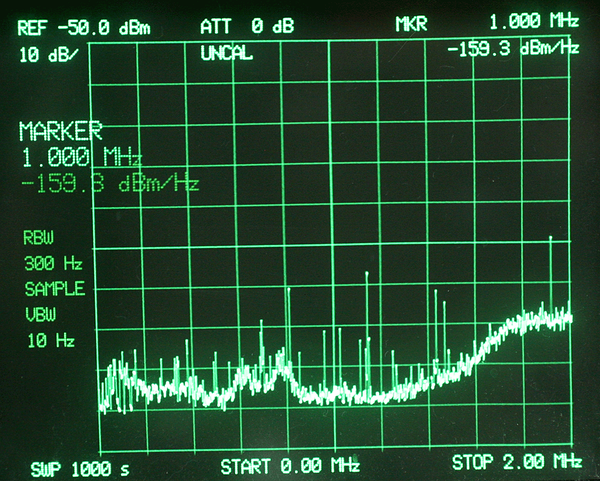The width and height of the screenshot is (600, 481).
Task: Select the REF -50.0 dBm reference level readout
Action: pos(84,28)
